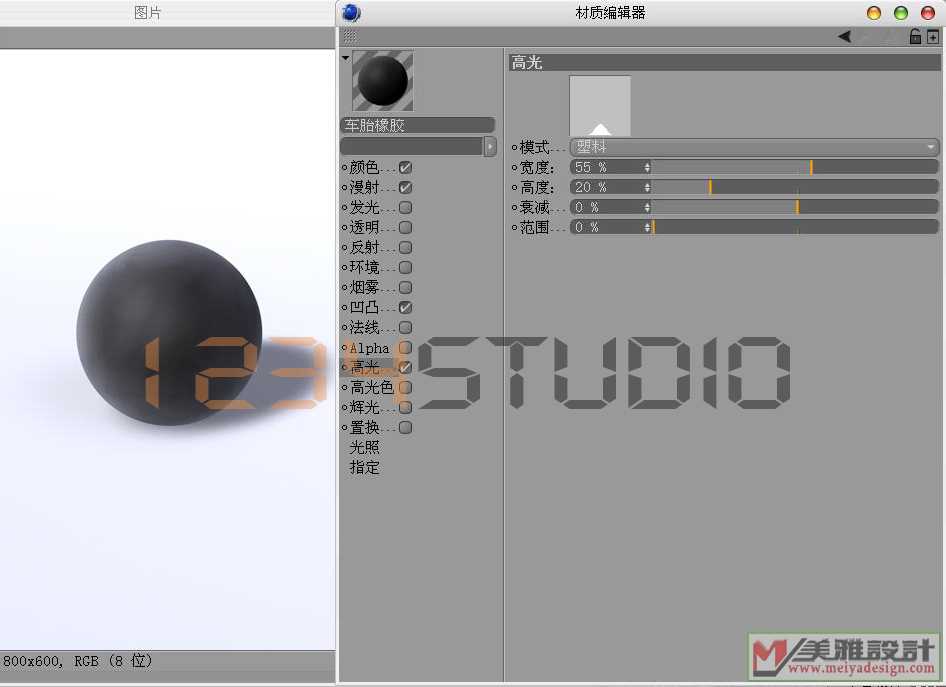Click the 宽度 value field showing 55 %
This screenshot has width=946, height=687.
[606, 167]
